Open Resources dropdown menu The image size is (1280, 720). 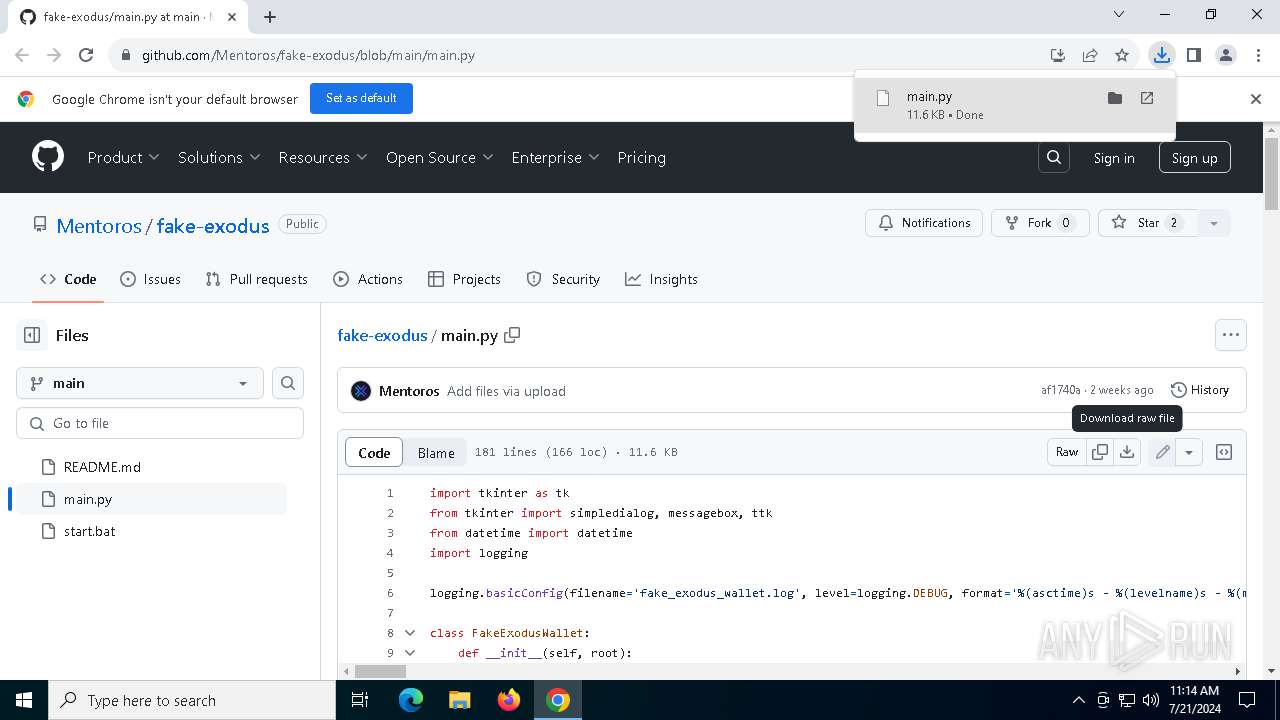pos(323,157)
